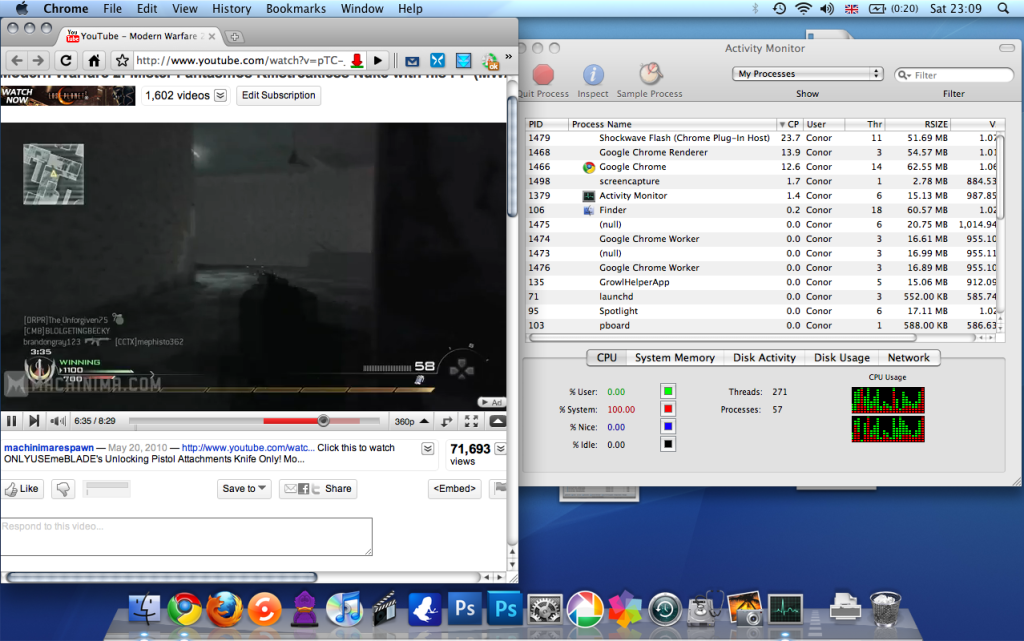Click the black % Idle color swatch
This screenshot has height=641, width=1024.
667,445
